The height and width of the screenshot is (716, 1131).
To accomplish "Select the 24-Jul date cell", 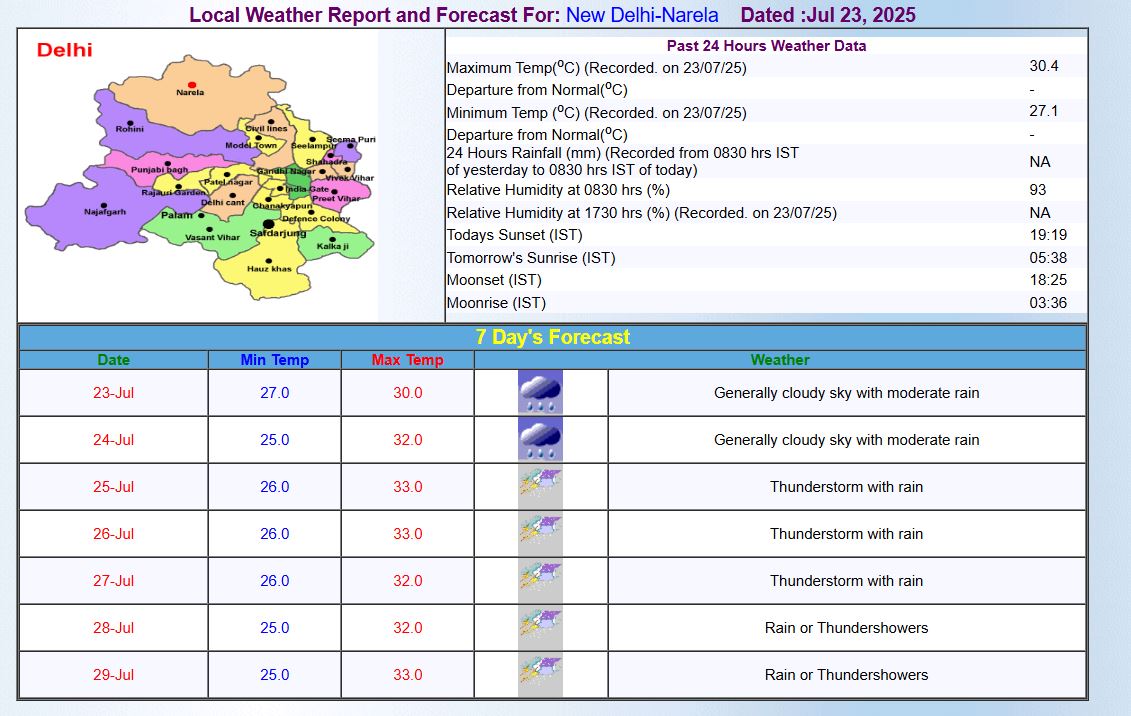I will [113, 440].
